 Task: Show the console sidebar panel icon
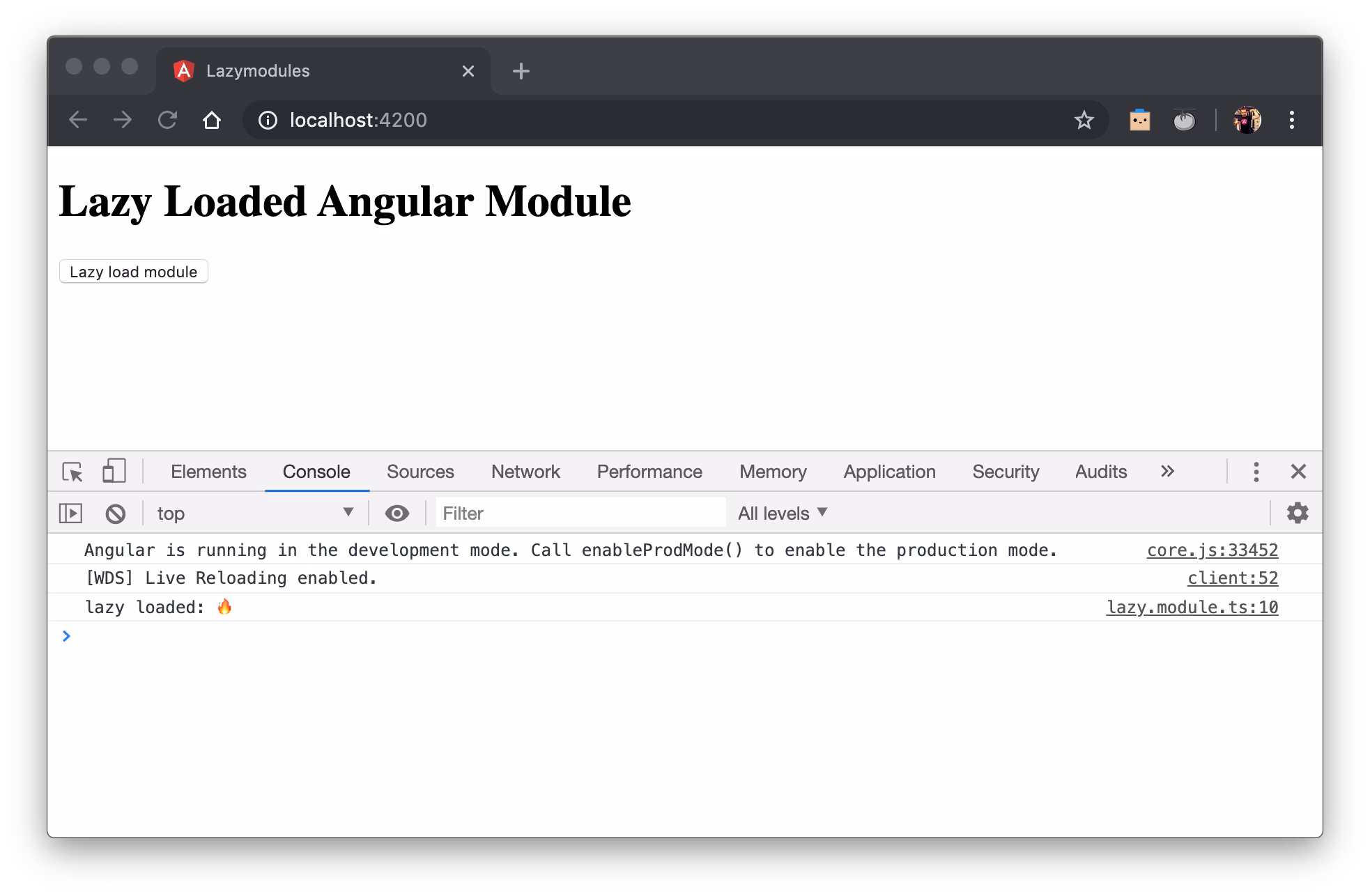71,513
